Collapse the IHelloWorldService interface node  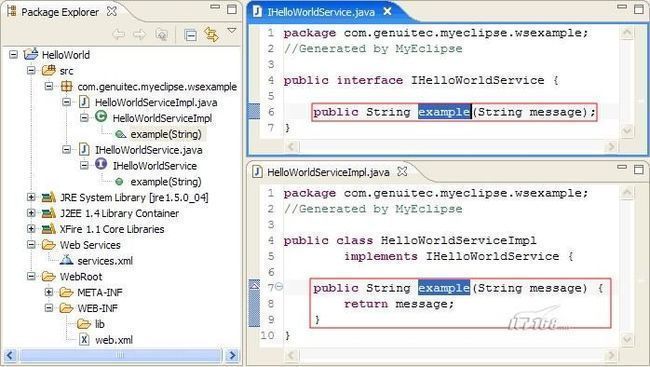84,165
